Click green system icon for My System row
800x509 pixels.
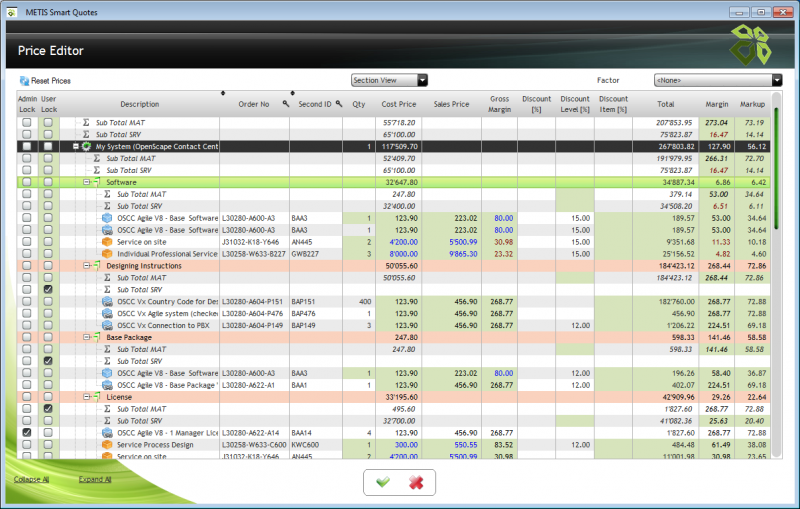pos(87,146)
